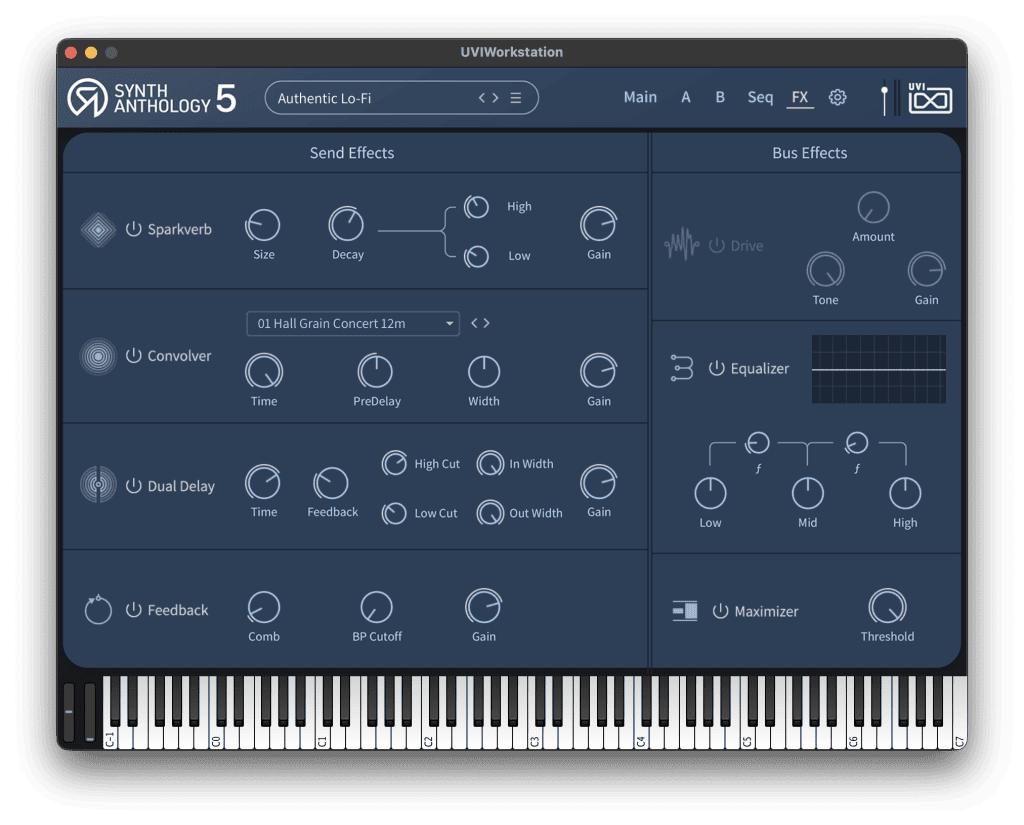The height and width of the screenshot is (825, 1024).
Task: Click the Maximizer Threshold knob
Action: click(888, 607)
